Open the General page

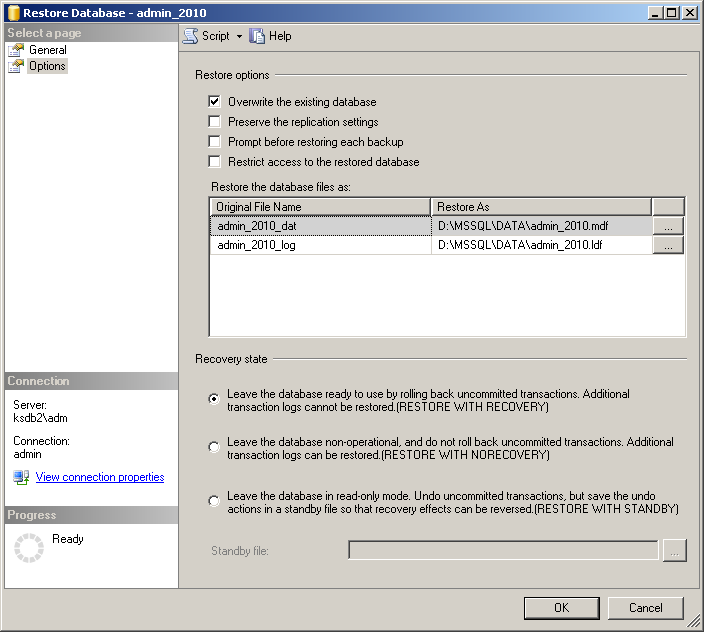coord(48,50)
